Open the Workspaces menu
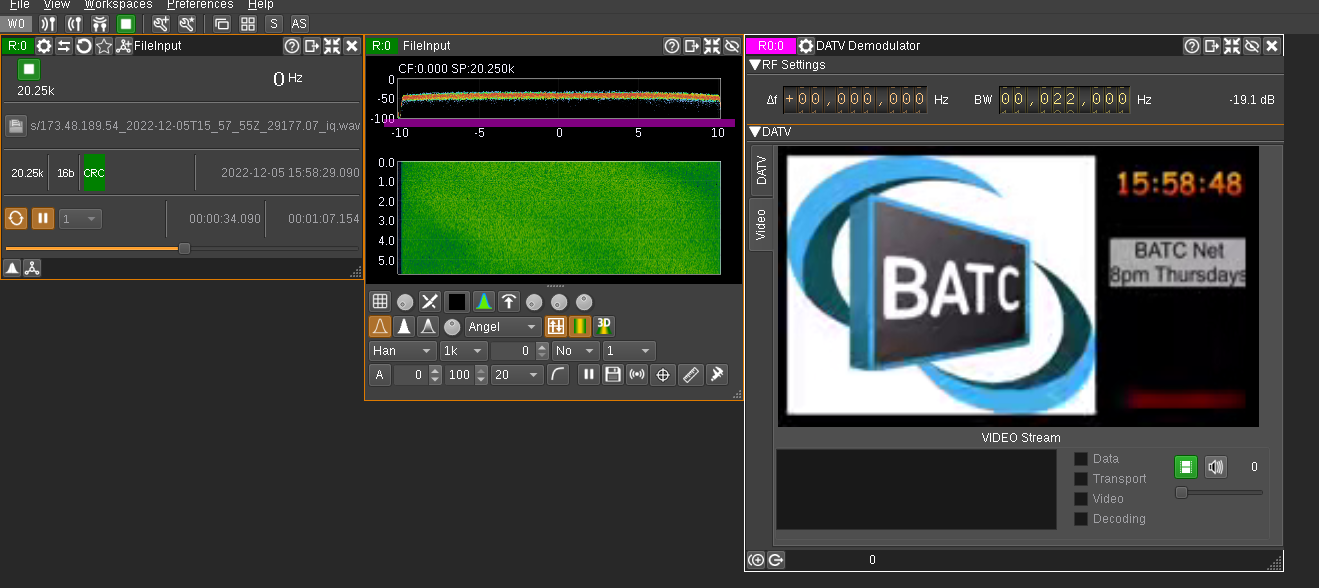Viewport: 1319px width, 588px height. 118,5
